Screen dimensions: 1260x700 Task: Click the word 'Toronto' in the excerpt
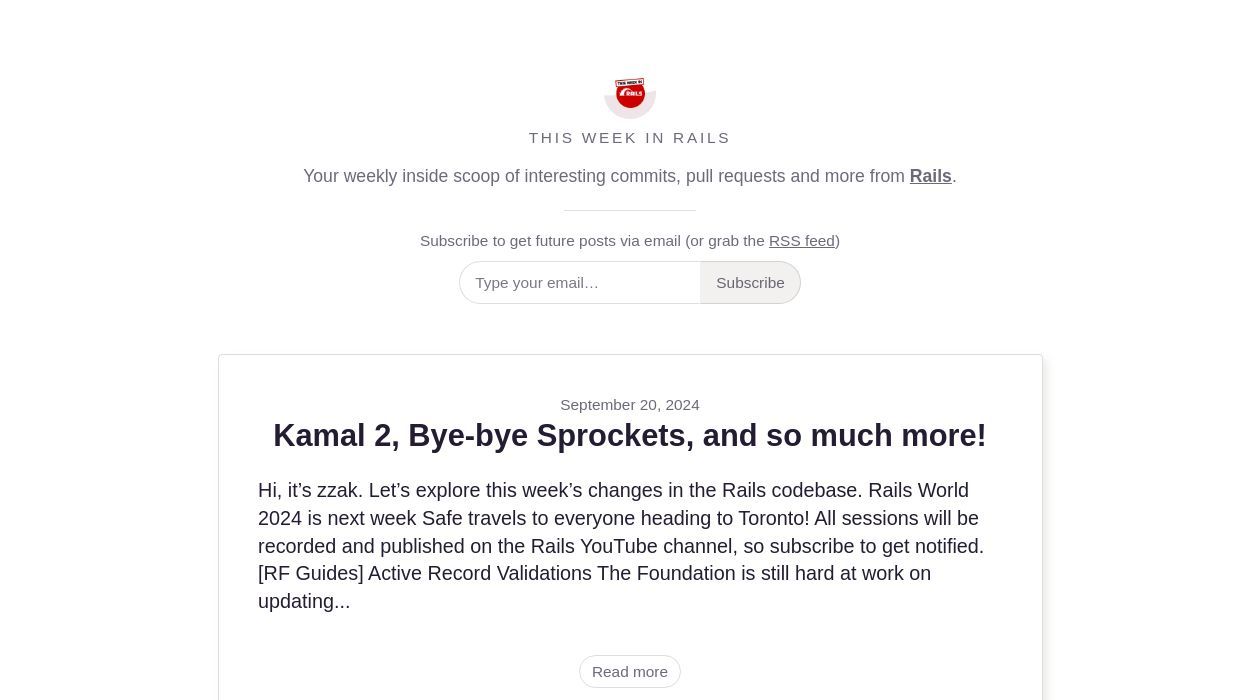[772, 518]
